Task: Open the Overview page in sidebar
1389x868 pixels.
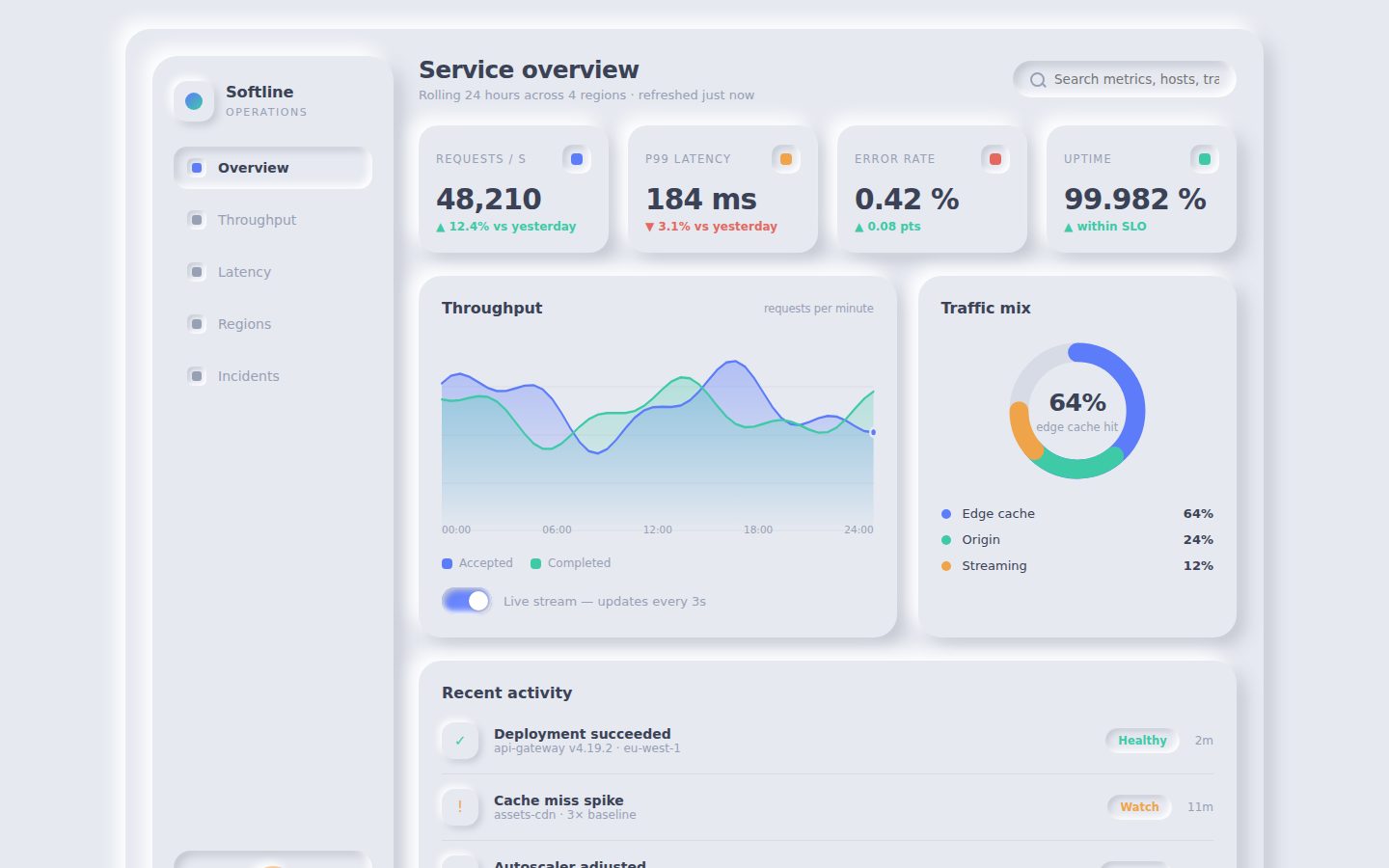Action: click(273, 168)
